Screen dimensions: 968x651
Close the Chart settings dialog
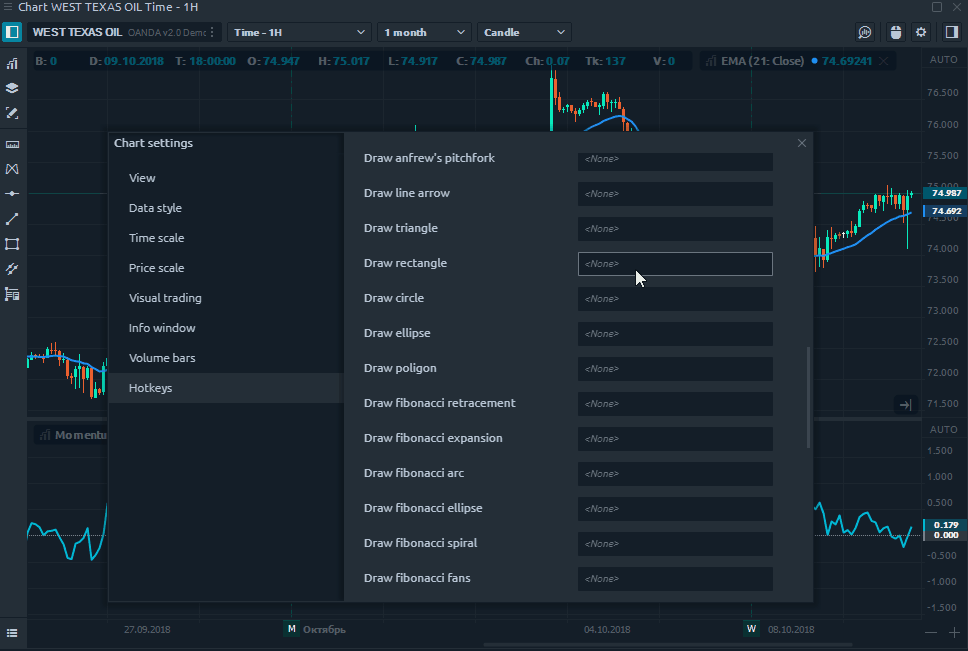click(x=802, y=143)
